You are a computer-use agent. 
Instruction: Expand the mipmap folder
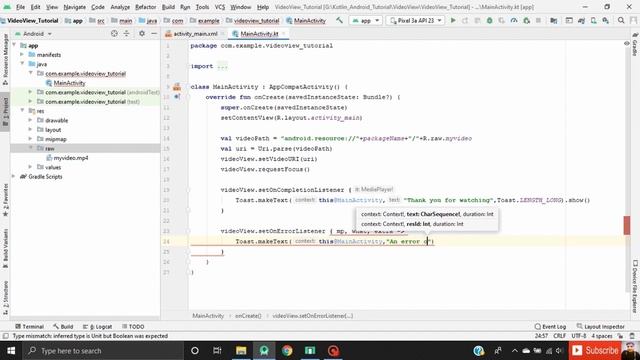pos(30,139)
